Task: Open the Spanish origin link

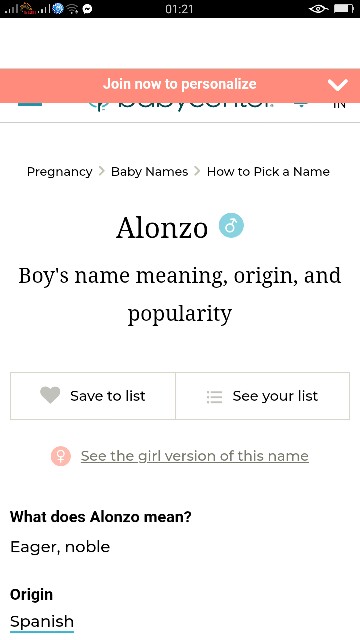Action: pyautogui.click(x=42, y=622)
